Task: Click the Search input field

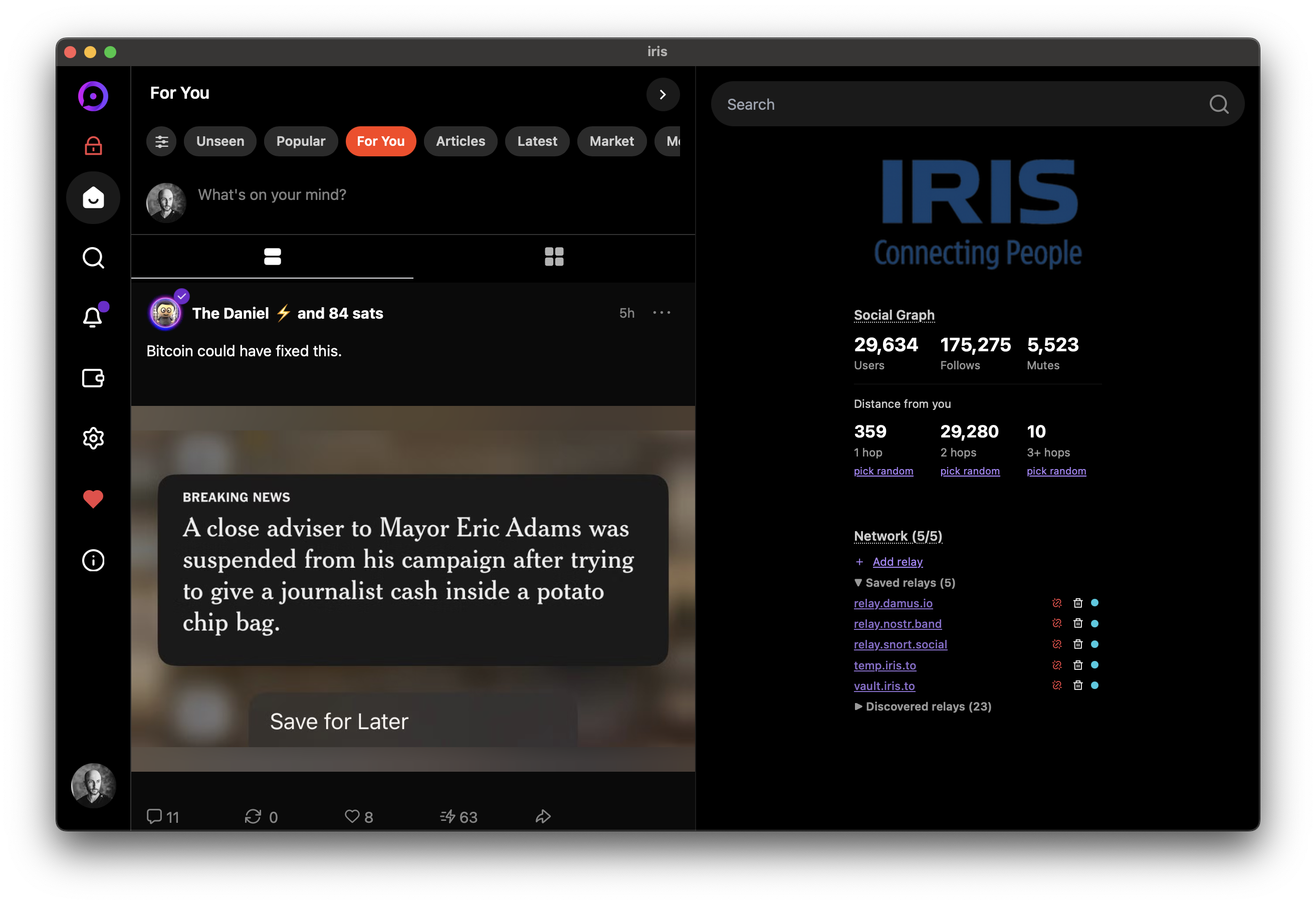Action: tap(978, 104)
